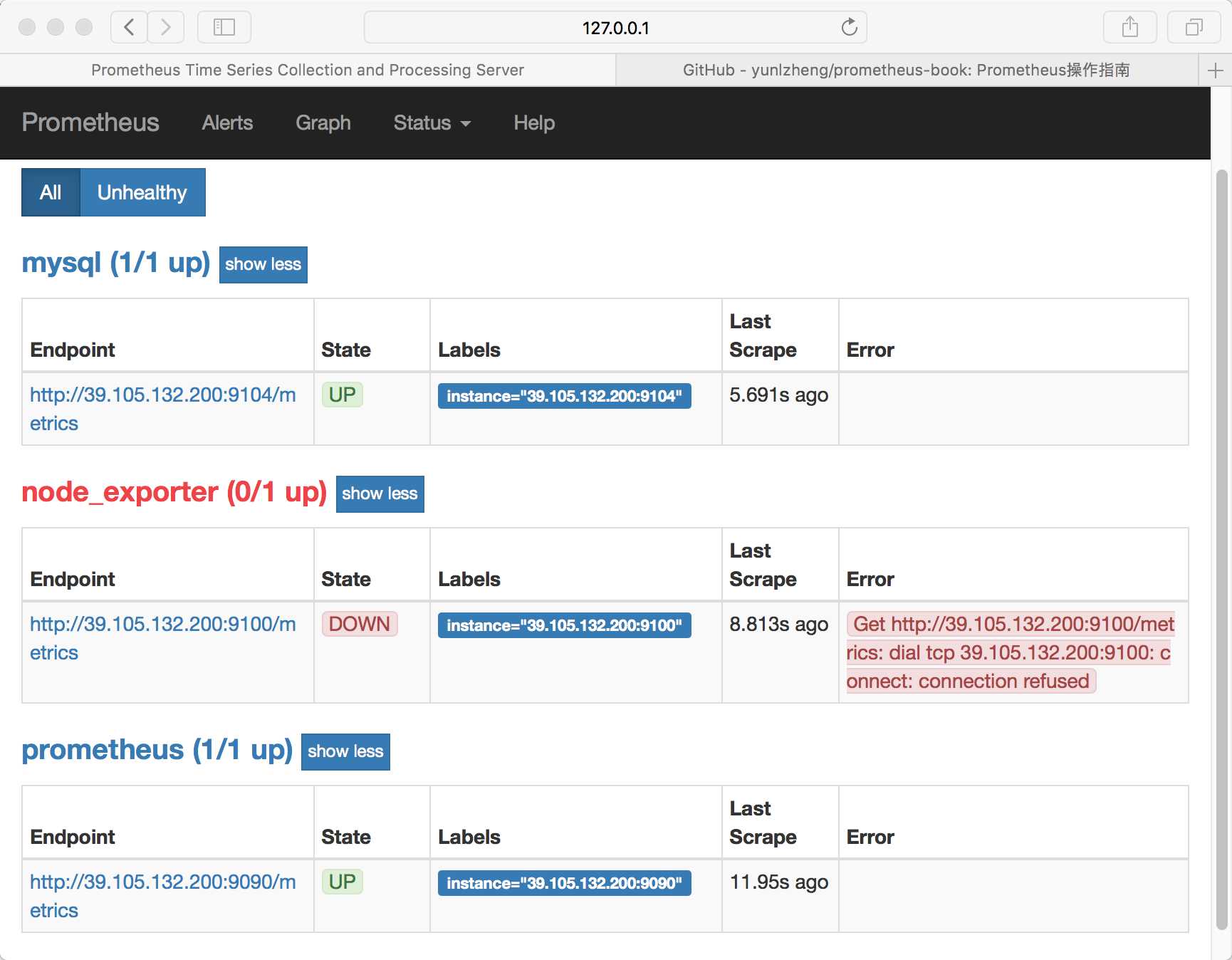Viewport: 1232px width, 960px height.
Task: Click the instance="39.105.132.200:9104" label badge
Action: click(564, 396)
